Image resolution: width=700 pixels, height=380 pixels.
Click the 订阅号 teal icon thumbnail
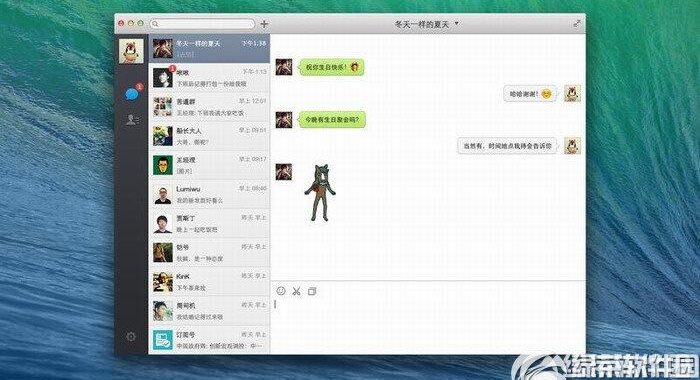[162, 340]
